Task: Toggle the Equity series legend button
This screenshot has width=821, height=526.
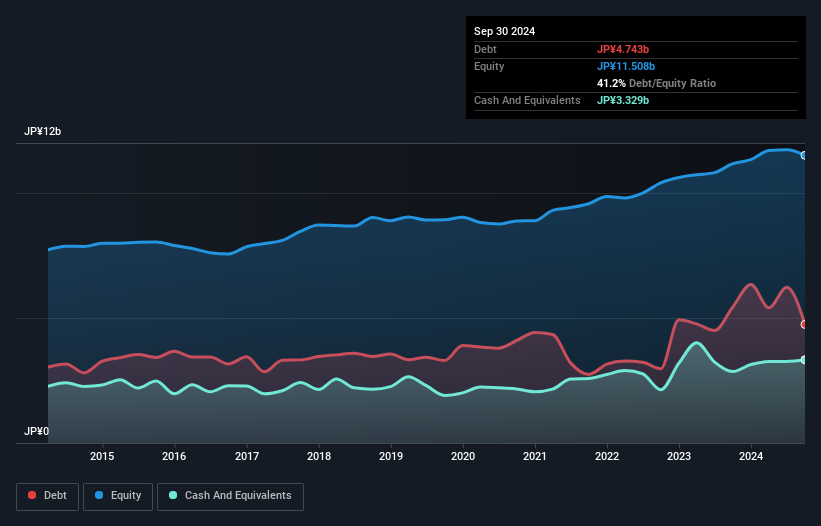Action: pyautogui.click(x=118, y=496)
